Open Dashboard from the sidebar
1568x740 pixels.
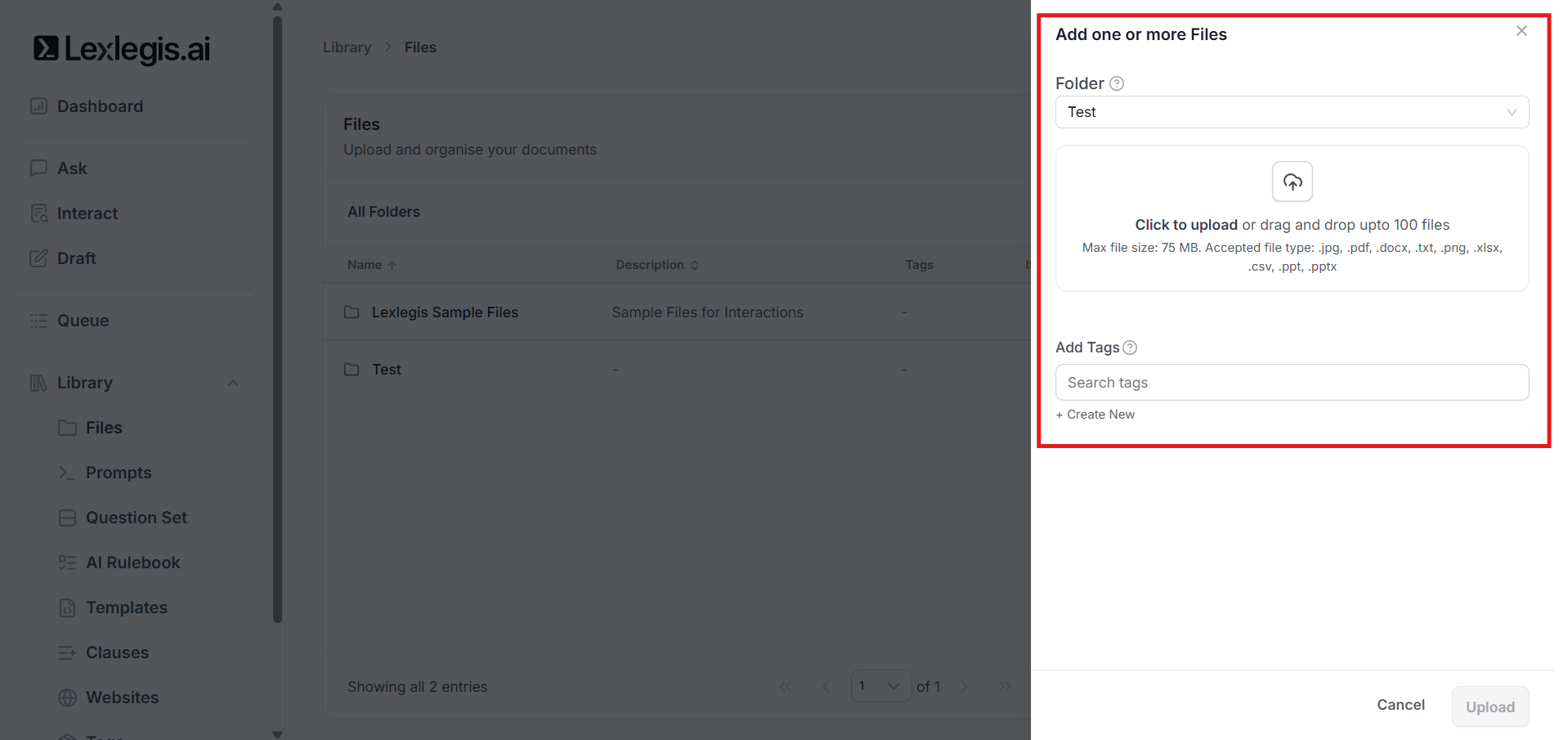pyautogui.click(x=100, y=106)
